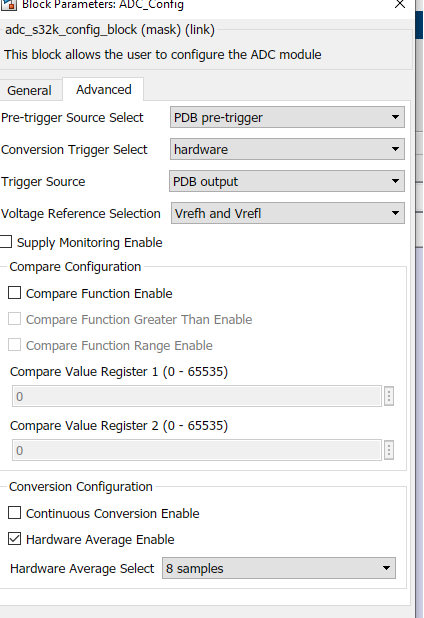
Task: Close the ADC_Config Block Parameters dialog
Action: [x=400, y=4]
